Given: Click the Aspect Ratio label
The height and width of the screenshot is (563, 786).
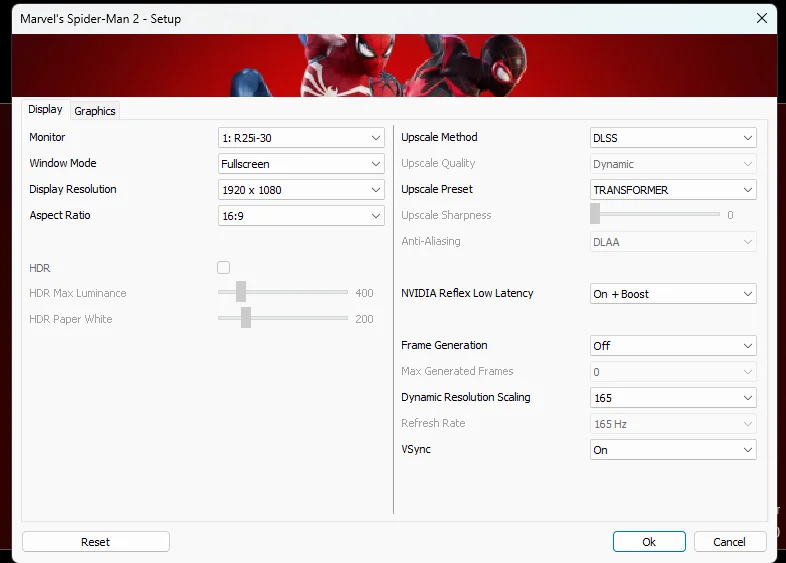Looking at the screenshot, I should [x=60, y=216].
